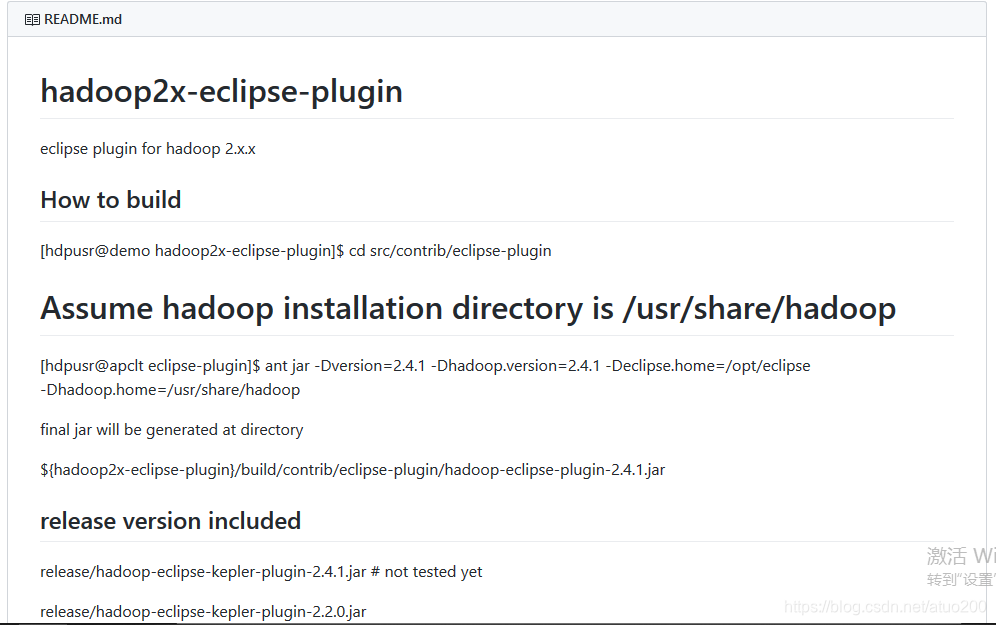Click 'final jar will be generated at directory'

[x=172, y=430]
